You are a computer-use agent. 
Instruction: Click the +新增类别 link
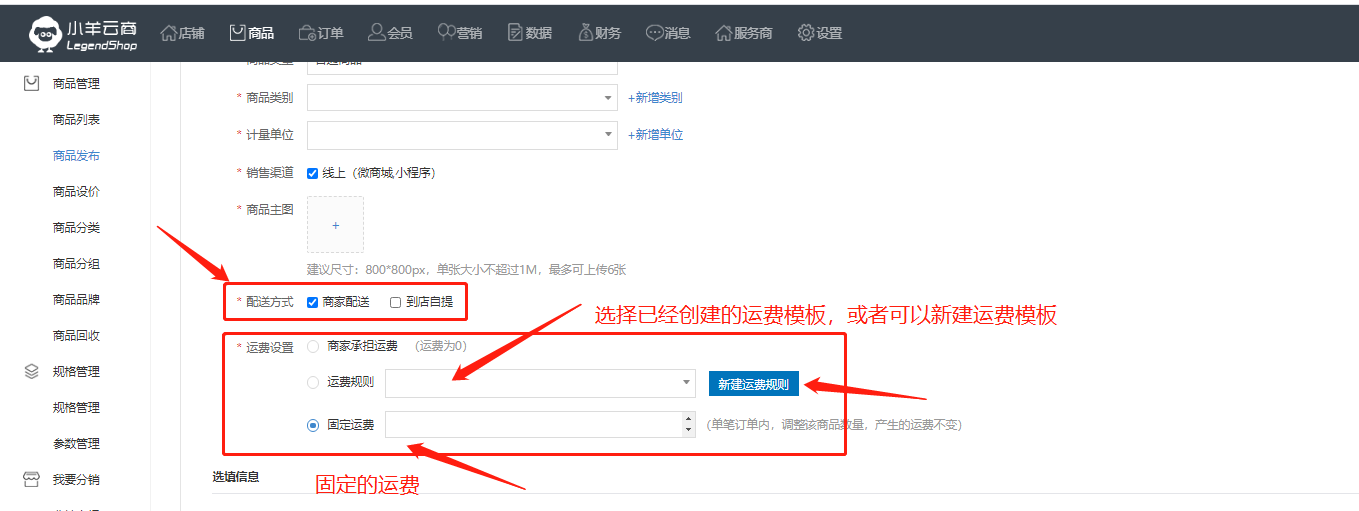[x=655, y=98]
